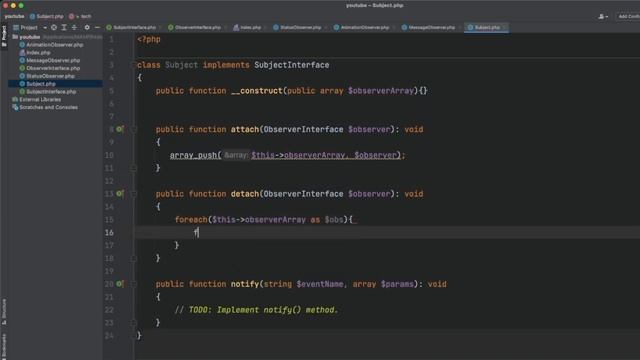
Task: Open index.php in the project tree
Action: (38, 53)
